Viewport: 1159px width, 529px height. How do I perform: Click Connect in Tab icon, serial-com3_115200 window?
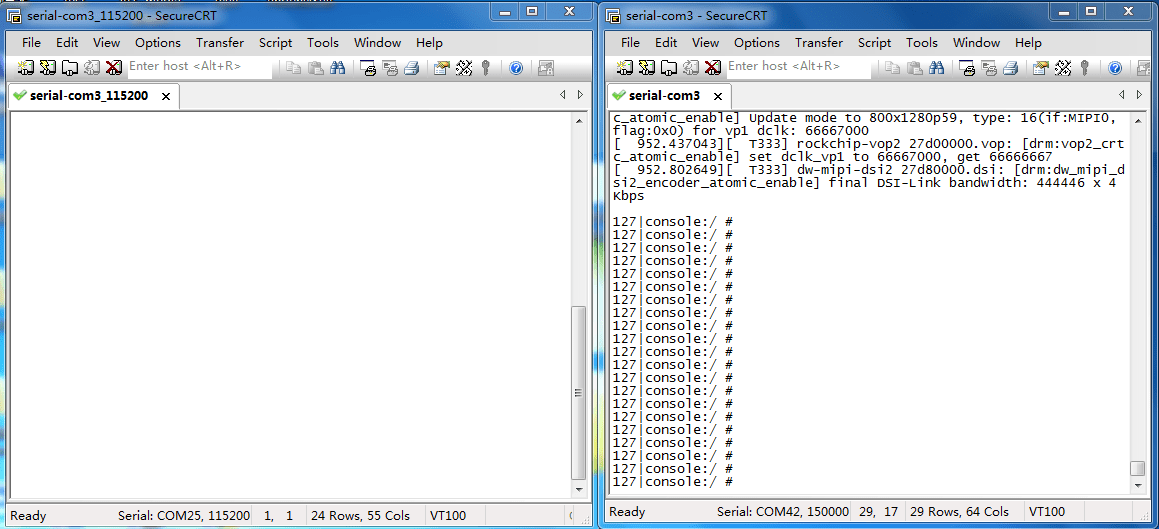[69, 68]
